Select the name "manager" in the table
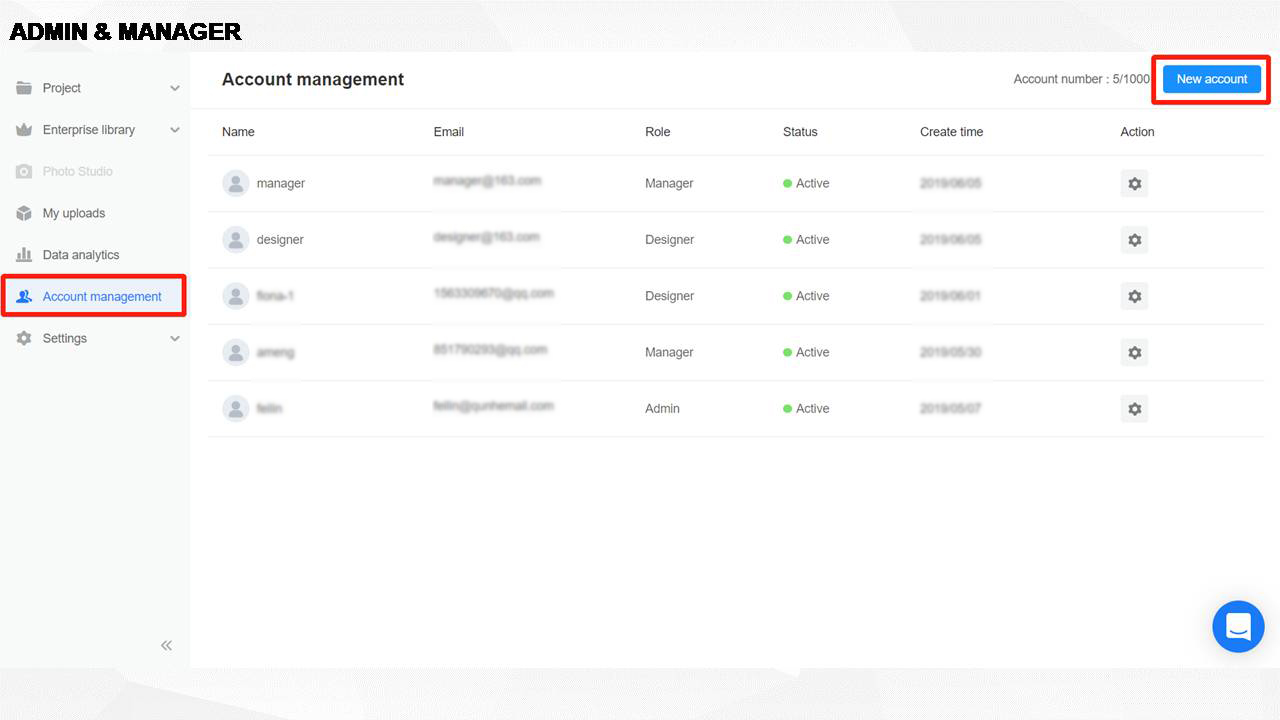This screenshot has height=720, width=1280. (281, 184)
